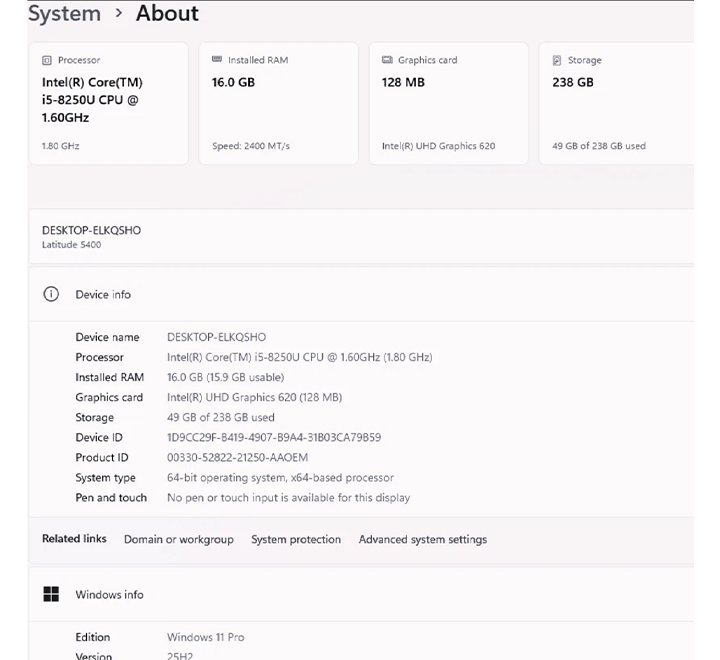Select Device name value DESKTOP-ELKQSHO
This screenshot has width=720, height=660.
coord(216,337)
